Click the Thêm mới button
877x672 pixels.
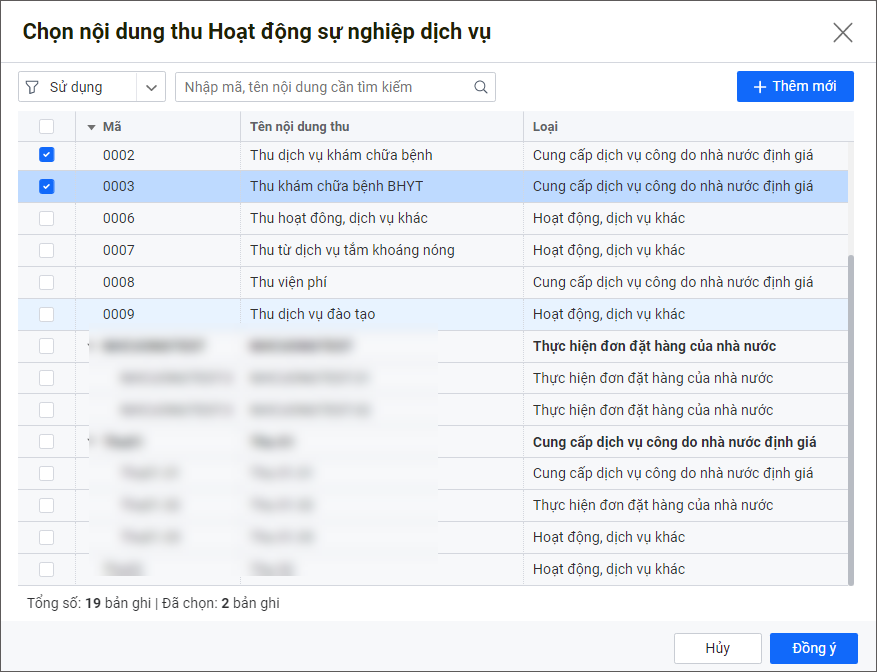795,86
